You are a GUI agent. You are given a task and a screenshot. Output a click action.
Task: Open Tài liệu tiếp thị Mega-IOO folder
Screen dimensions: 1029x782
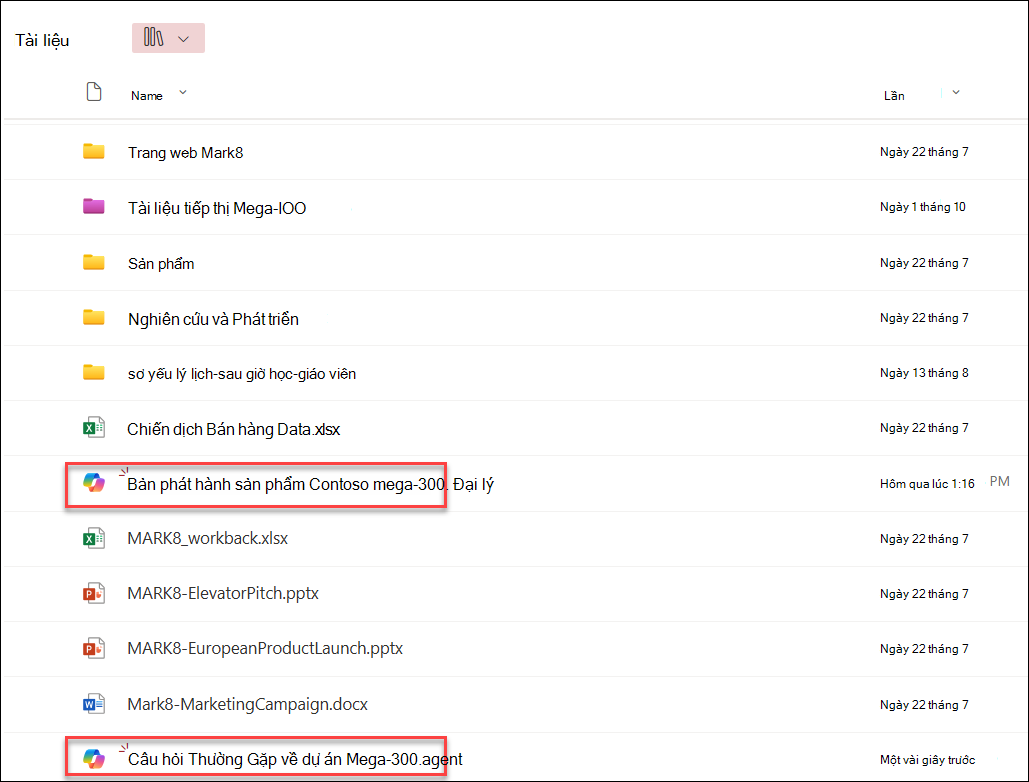217,209
